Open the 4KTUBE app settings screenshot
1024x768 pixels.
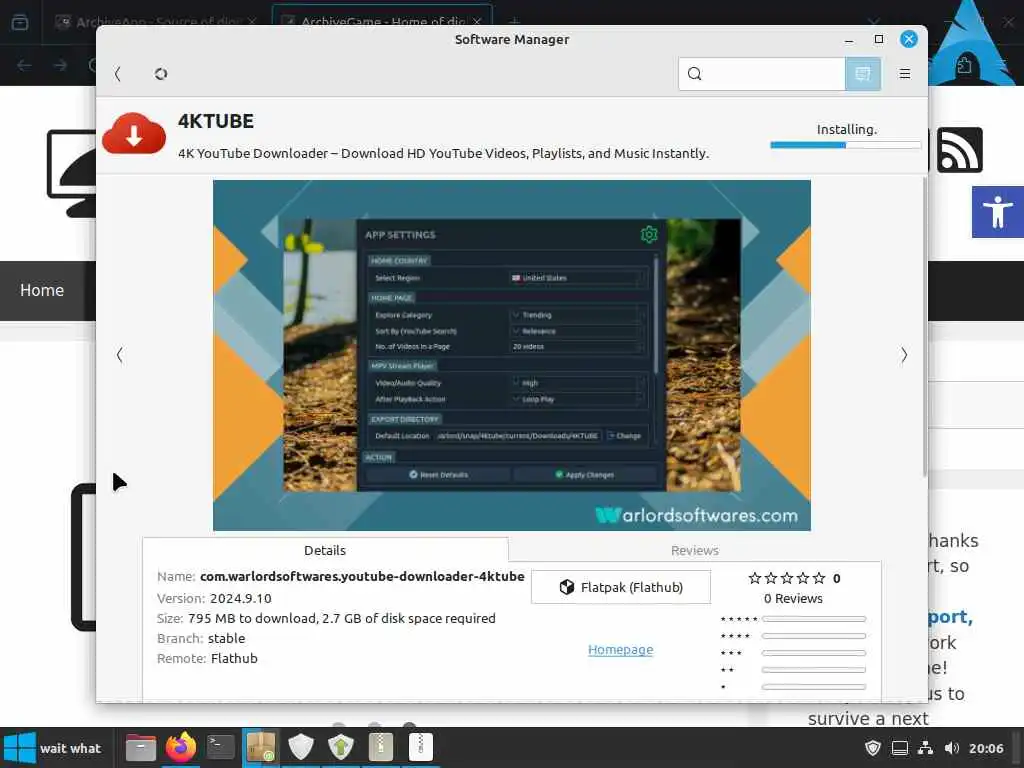click(x=512, y=355)
